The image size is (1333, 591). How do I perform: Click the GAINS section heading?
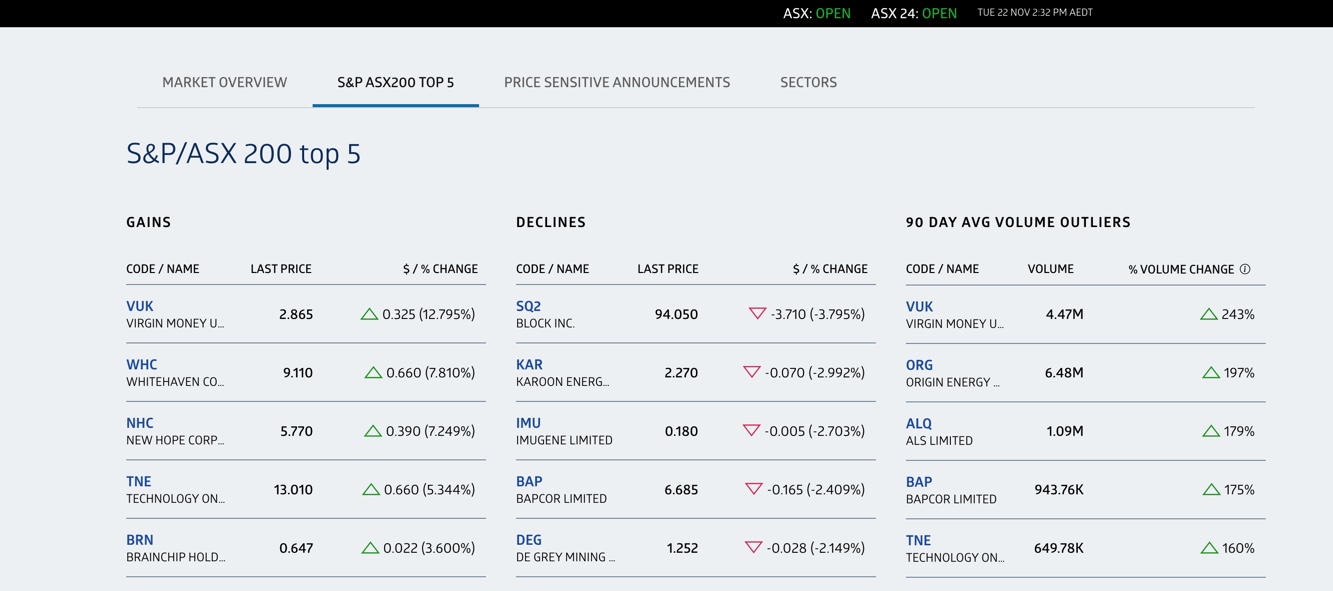pos(149,222)
